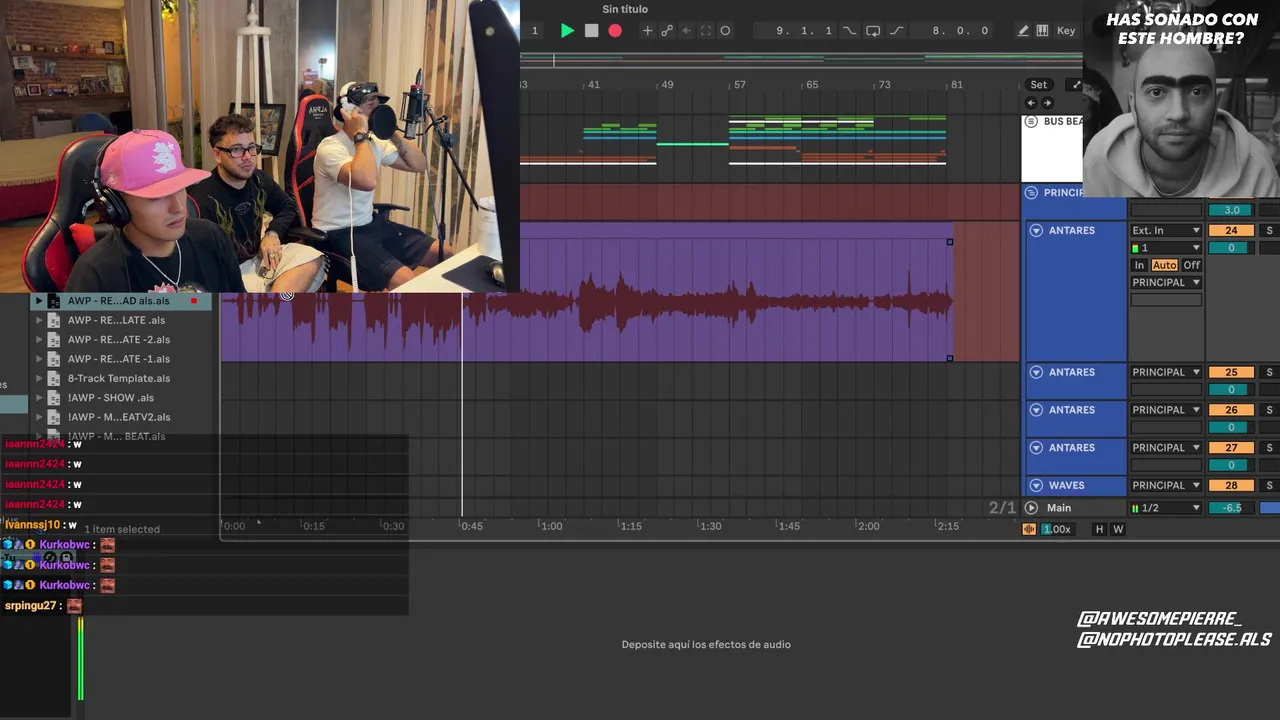Click the arrangement overview diagonal-arrows icon
This screenshot has width=1280, height=720.
click(1076, 85)
